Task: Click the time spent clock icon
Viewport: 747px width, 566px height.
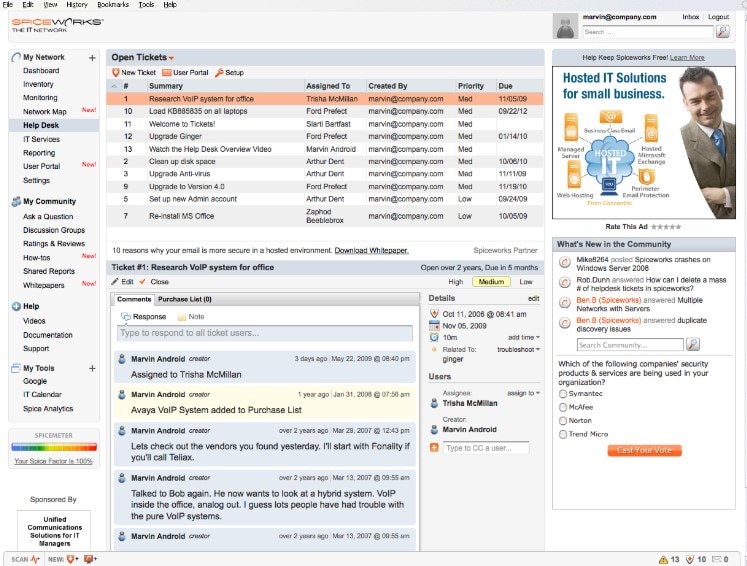Action: pyautogui.click(x=434, y=337)
